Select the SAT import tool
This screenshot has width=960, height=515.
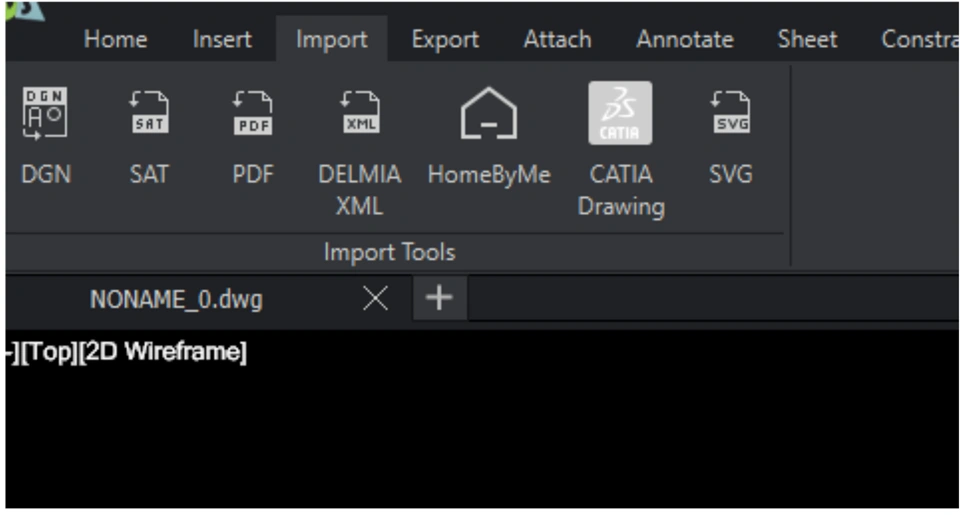tap(149, 114)
